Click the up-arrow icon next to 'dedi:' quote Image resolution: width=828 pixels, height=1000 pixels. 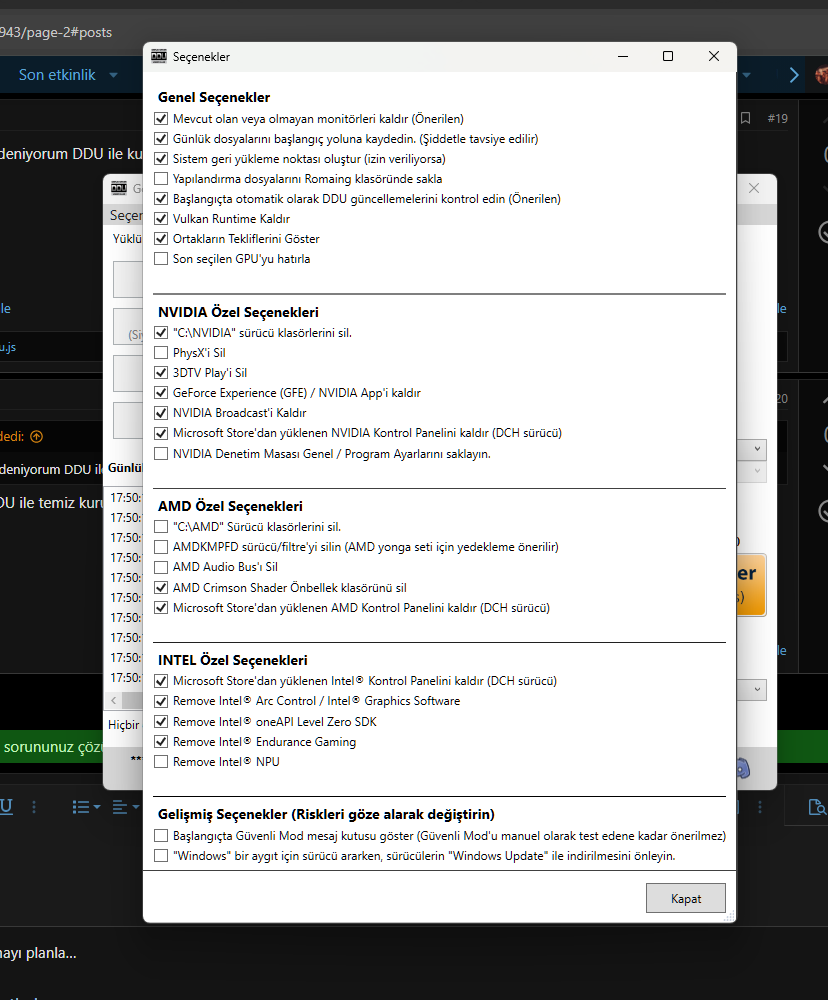[36, 436]
